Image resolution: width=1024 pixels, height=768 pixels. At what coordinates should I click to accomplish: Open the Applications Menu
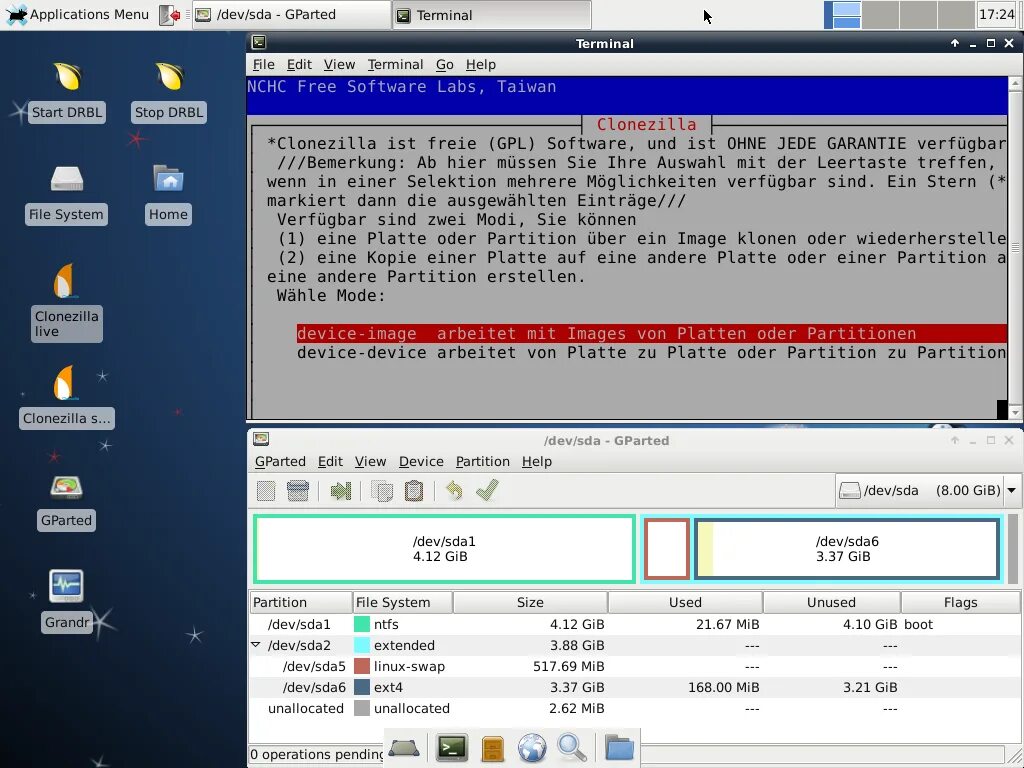[x=78, y=14]
